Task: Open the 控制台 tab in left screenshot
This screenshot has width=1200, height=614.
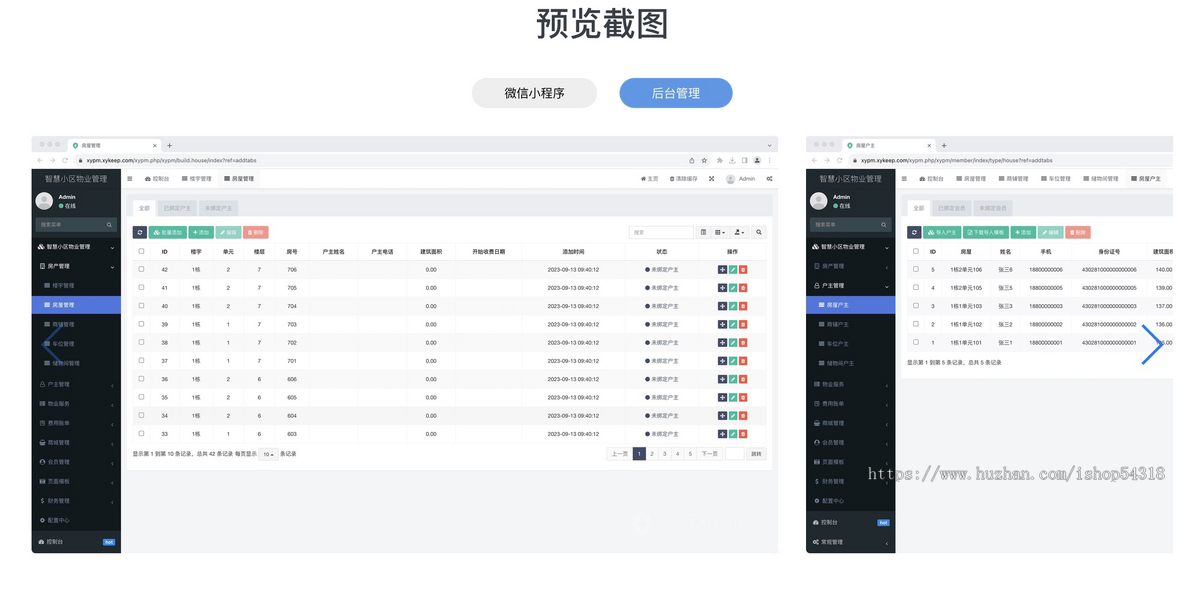Action: (x=157, y=179)
